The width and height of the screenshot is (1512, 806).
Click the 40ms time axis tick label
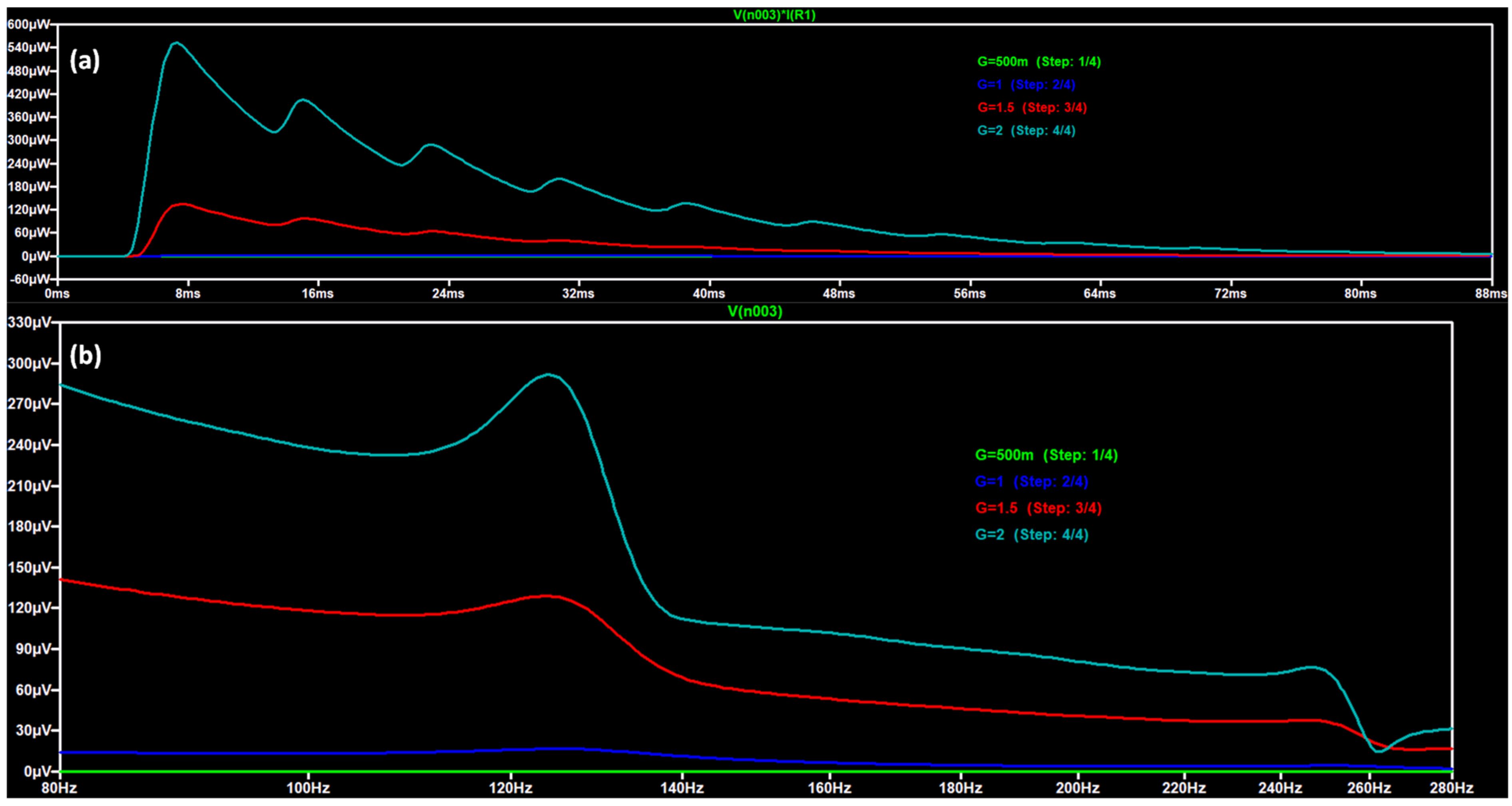(x=709, y=294)
